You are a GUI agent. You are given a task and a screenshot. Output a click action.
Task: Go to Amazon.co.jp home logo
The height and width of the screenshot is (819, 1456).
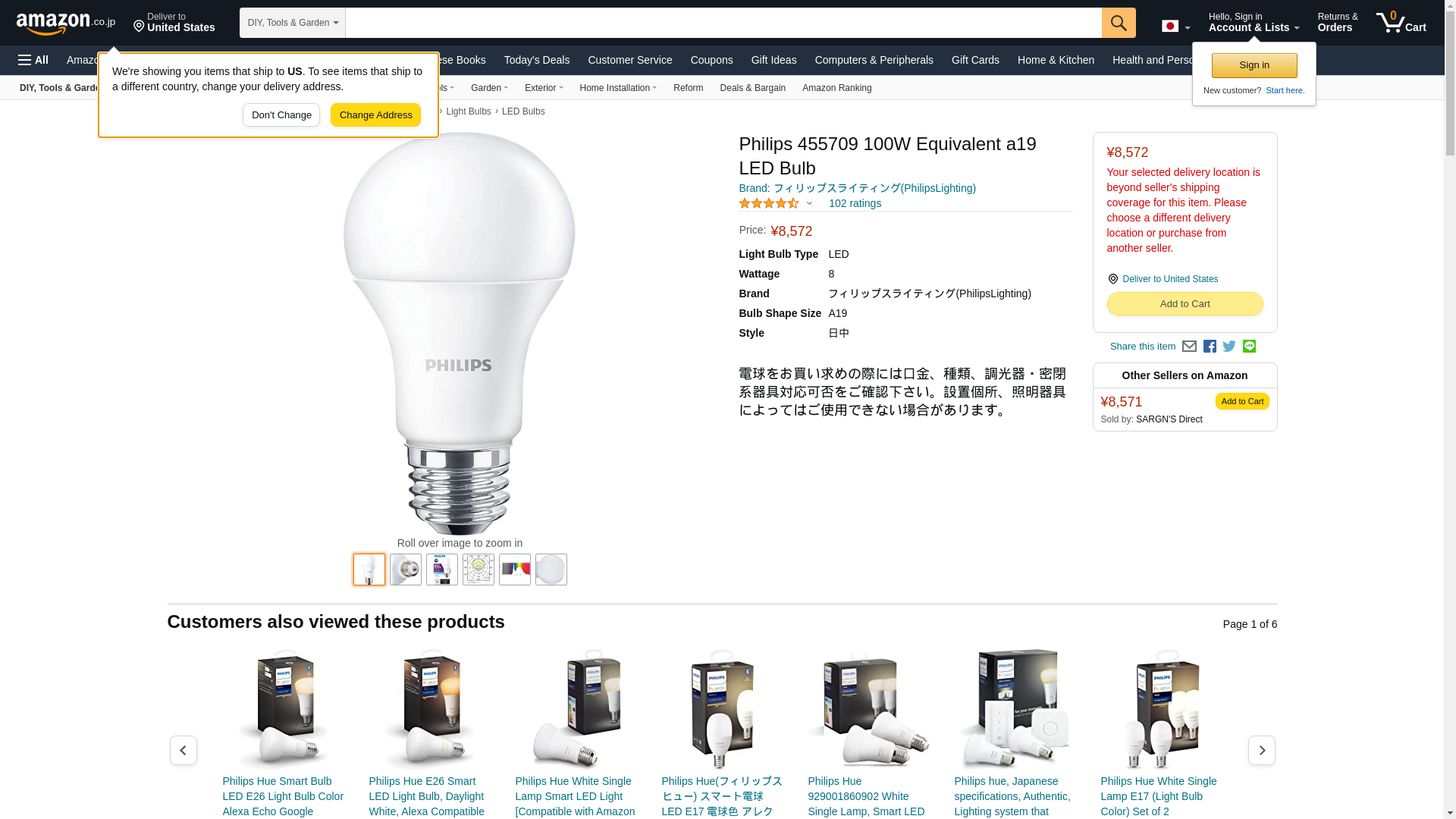pos(66,23)
